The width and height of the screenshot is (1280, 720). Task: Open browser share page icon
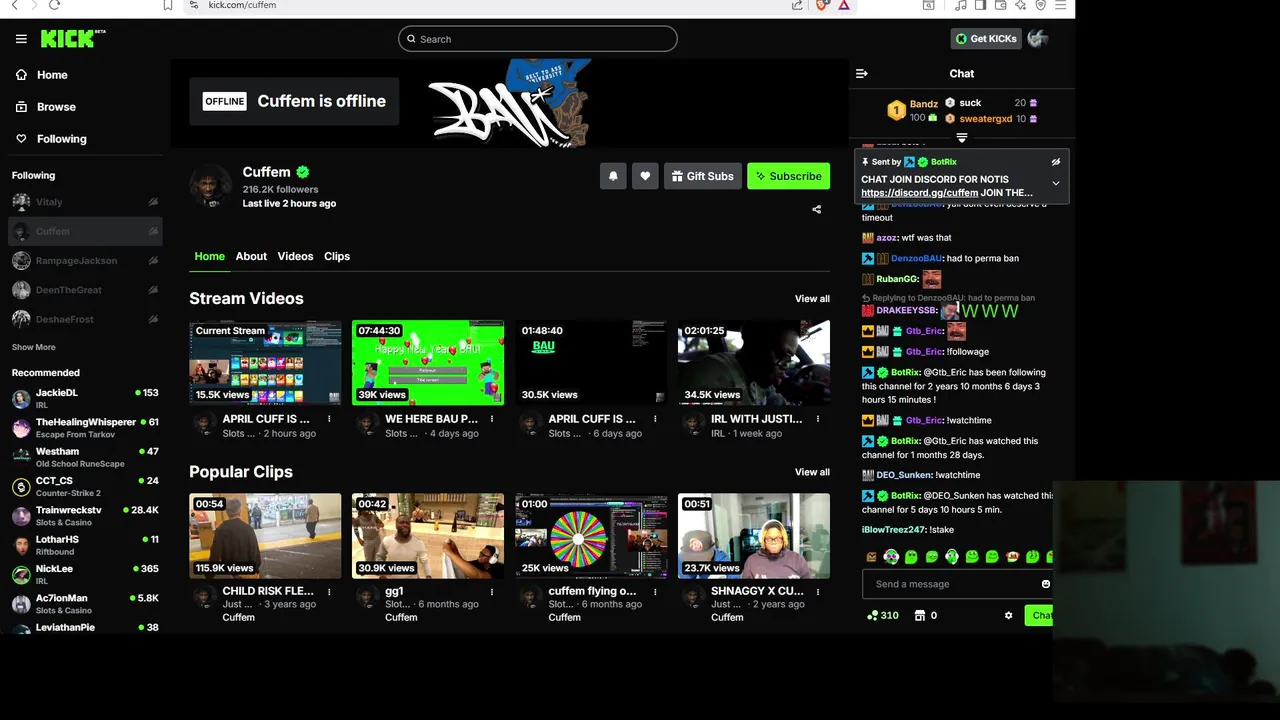tap(797, 5)
